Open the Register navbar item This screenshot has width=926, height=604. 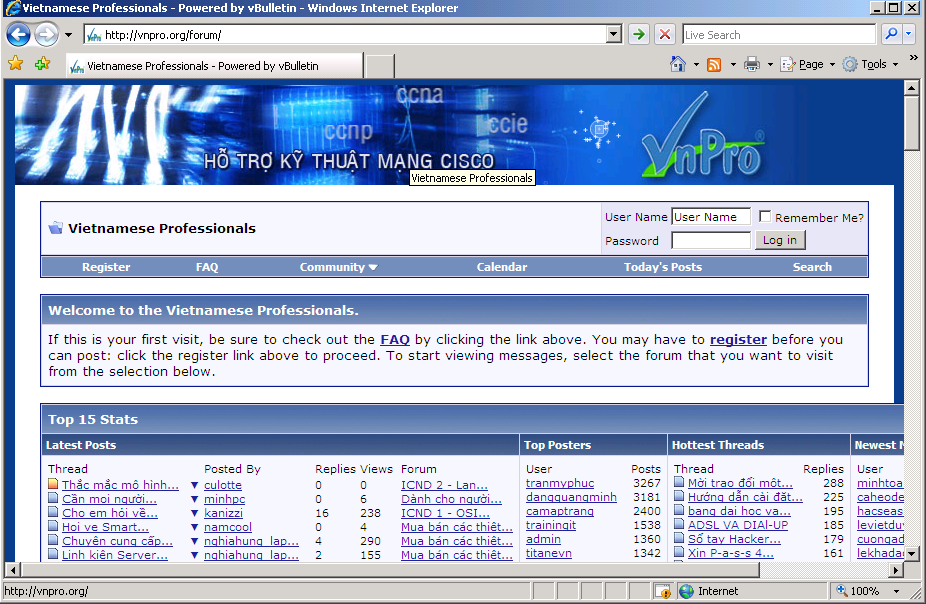[106, 267]
